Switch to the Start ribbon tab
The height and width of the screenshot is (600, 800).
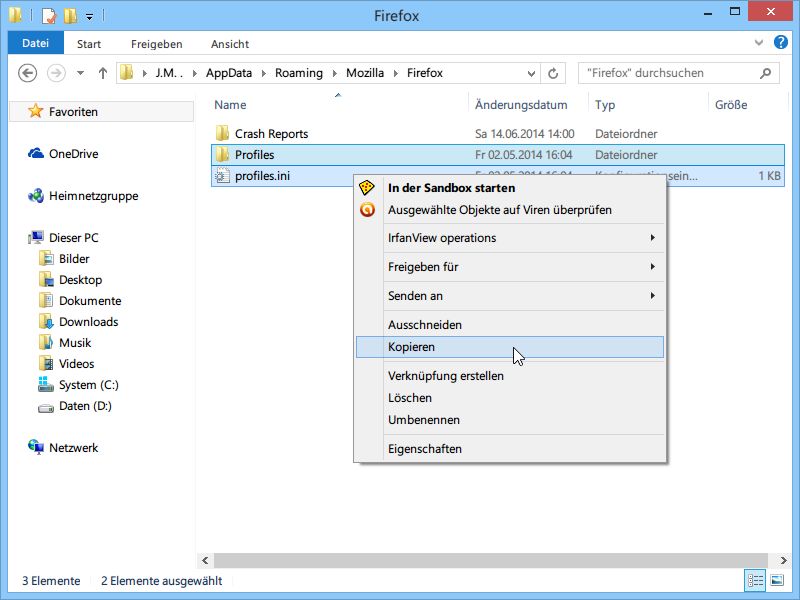(89, 44)
